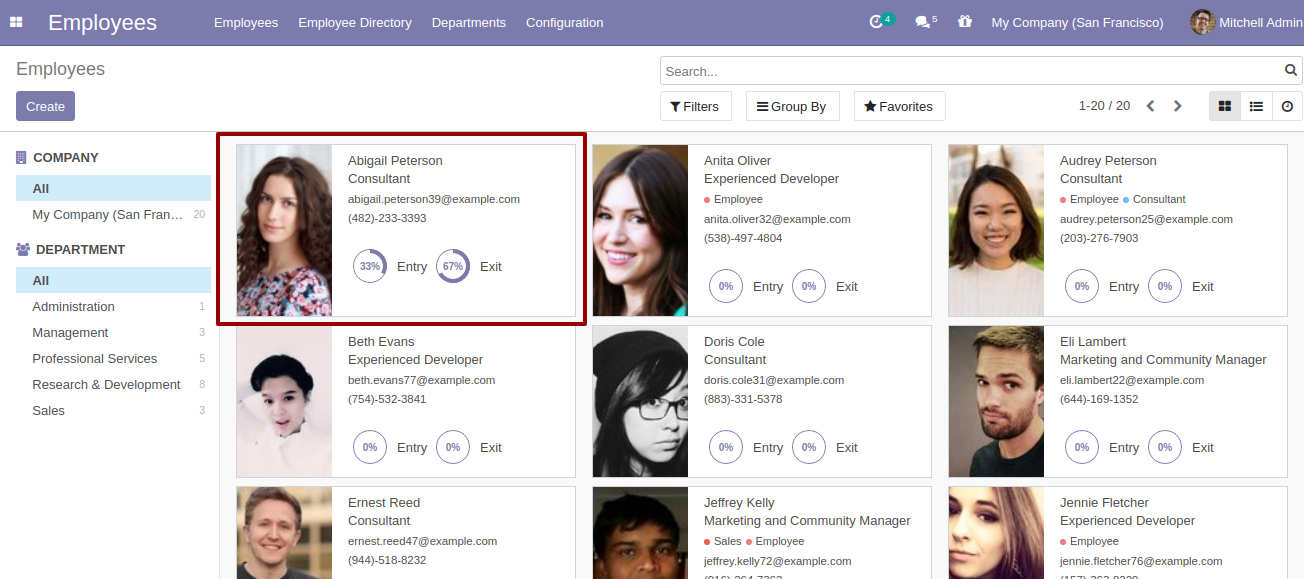Click the Employees app title

(x=102, y=22)
